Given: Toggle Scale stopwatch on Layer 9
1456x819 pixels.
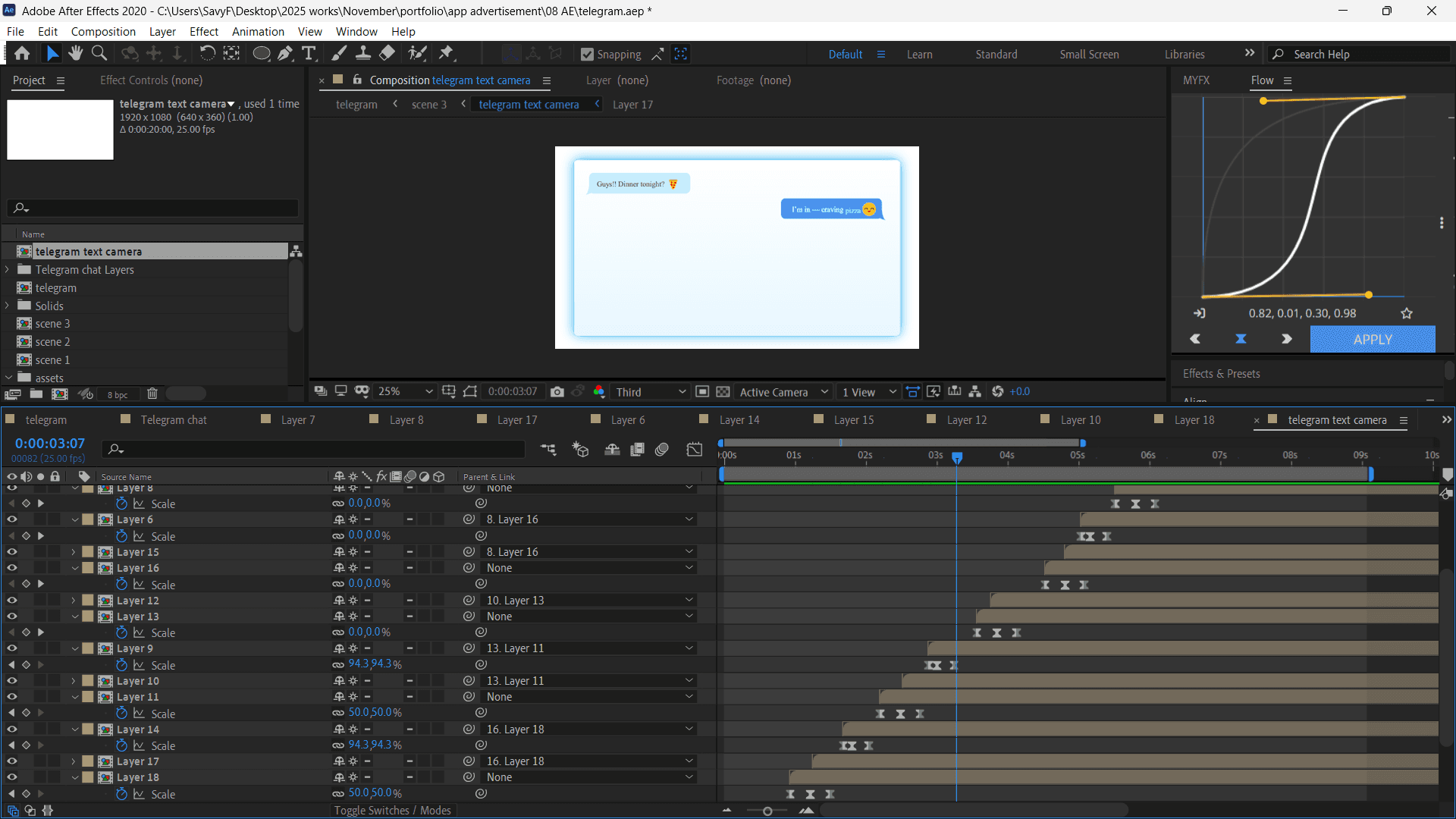Looking at the screenshot, I should (121, 665).
